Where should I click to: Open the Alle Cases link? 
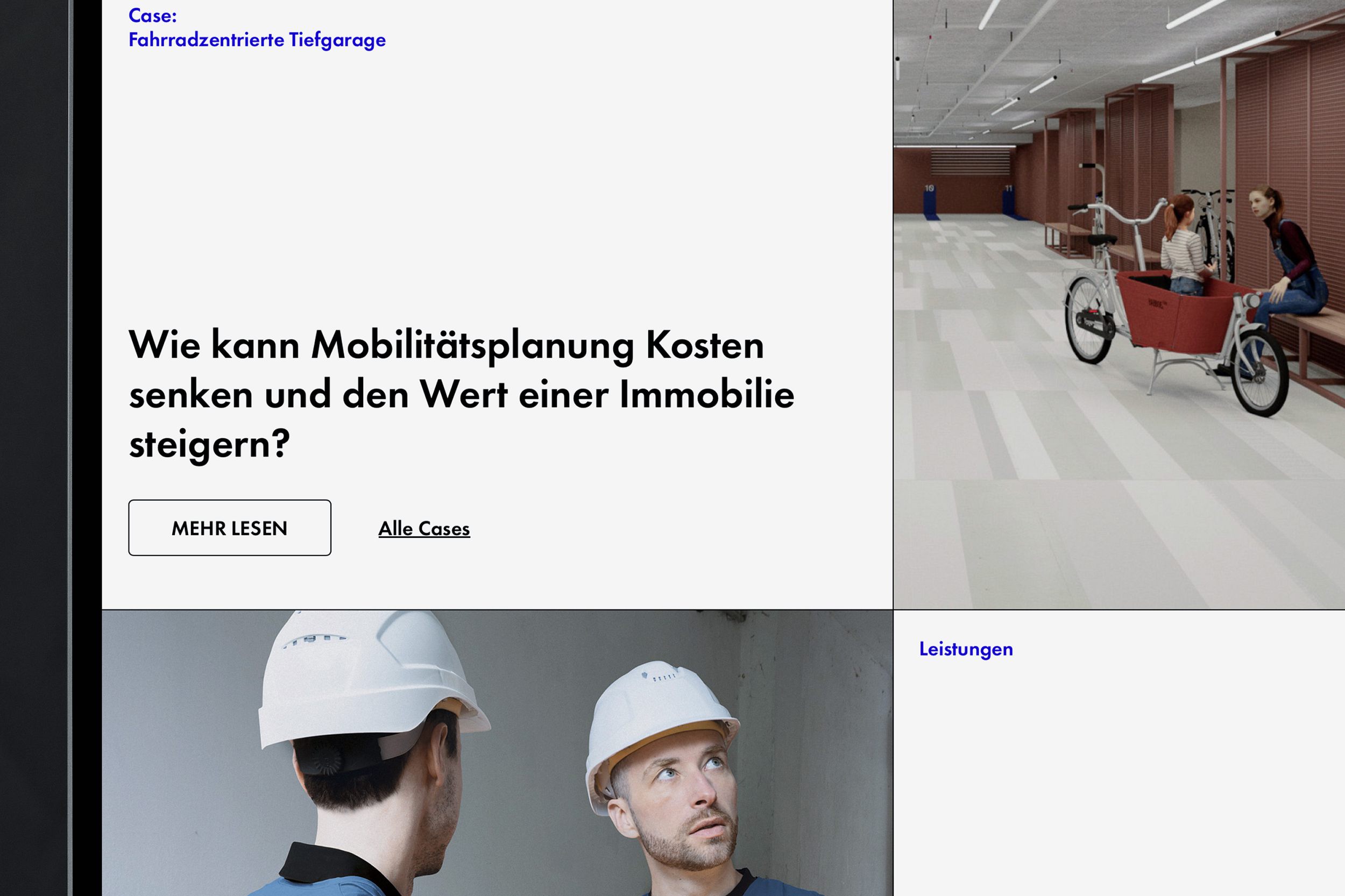tap(424, 529)
